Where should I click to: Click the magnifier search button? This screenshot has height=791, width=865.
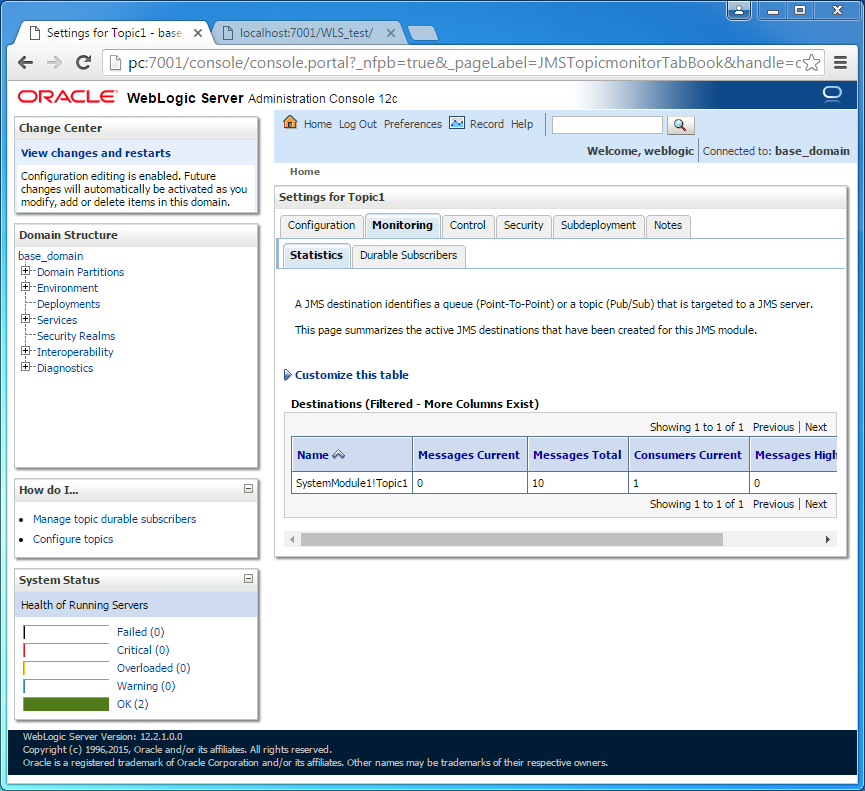pos(680,125)
